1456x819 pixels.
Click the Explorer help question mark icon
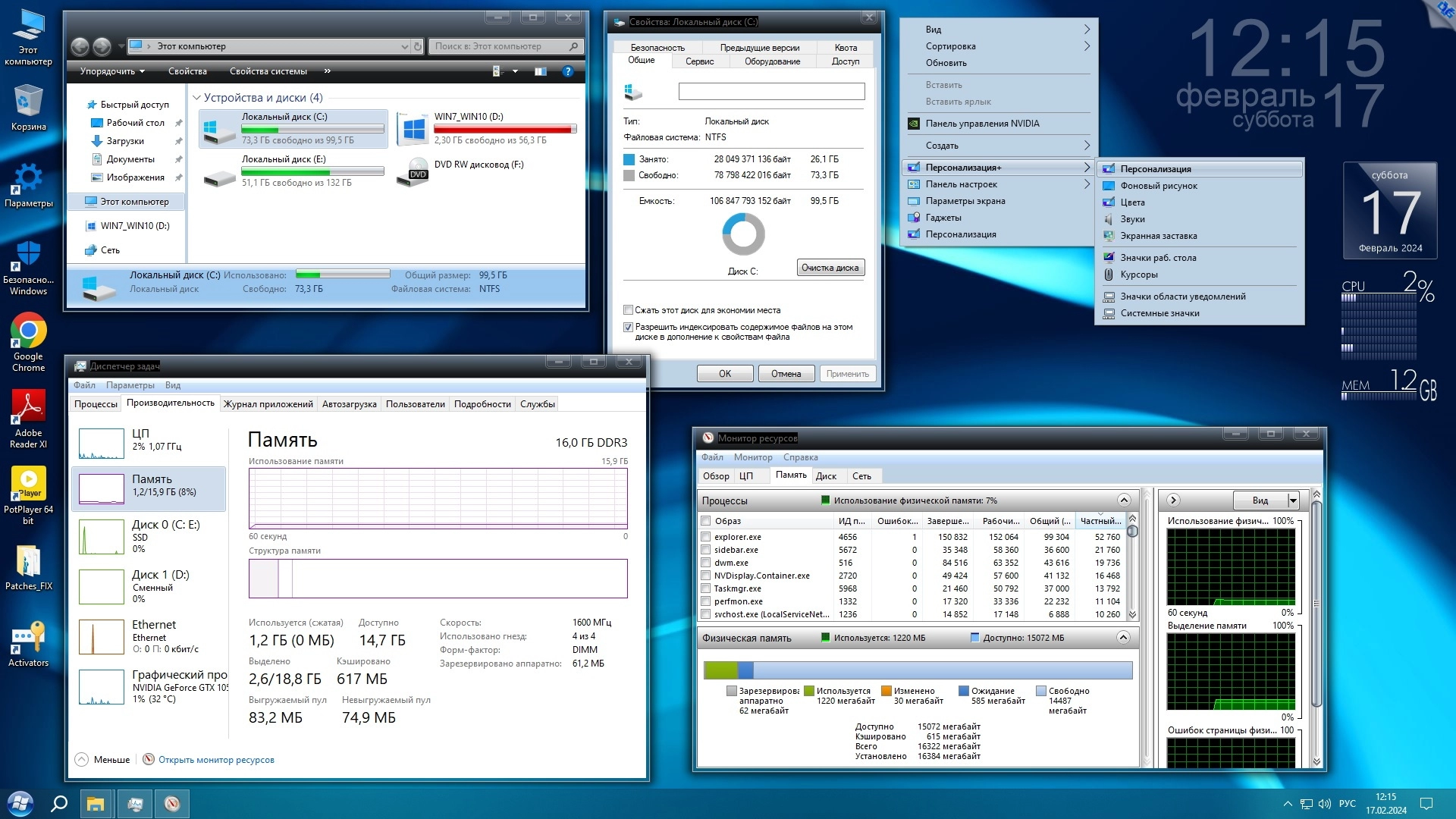click(x=567, y=71)
